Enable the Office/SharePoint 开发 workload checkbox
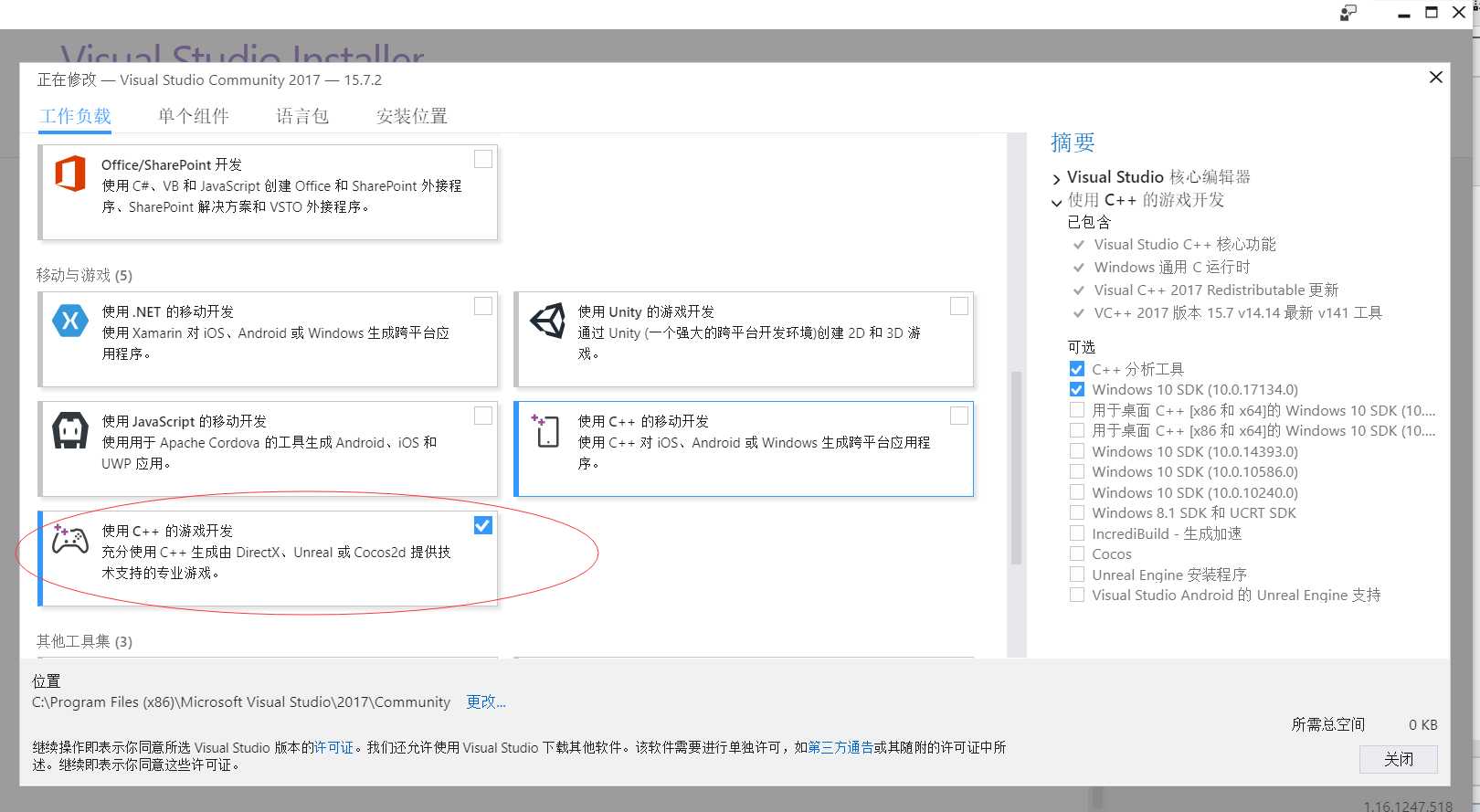 (483, 159)
